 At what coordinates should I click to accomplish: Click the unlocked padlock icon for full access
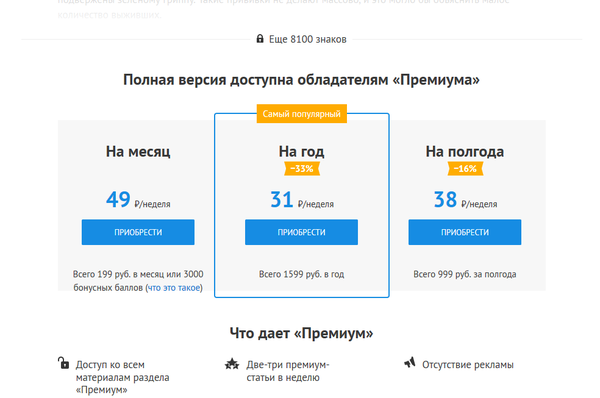tap(63, 362)
